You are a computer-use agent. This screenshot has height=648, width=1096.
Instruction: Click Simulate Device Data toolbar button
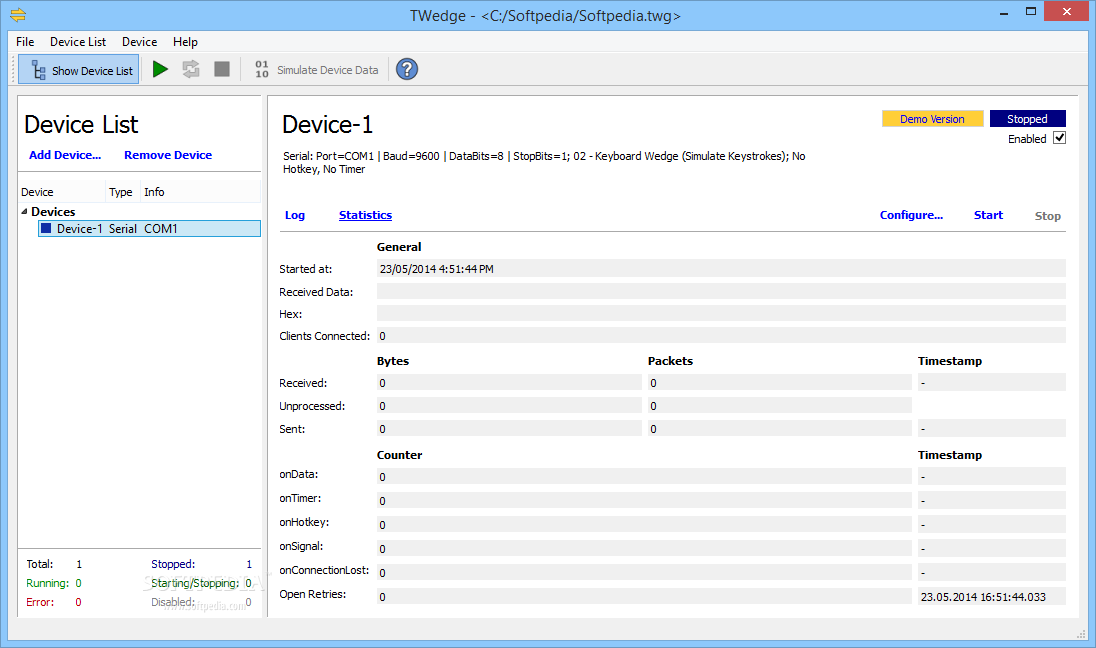[317, 70]
